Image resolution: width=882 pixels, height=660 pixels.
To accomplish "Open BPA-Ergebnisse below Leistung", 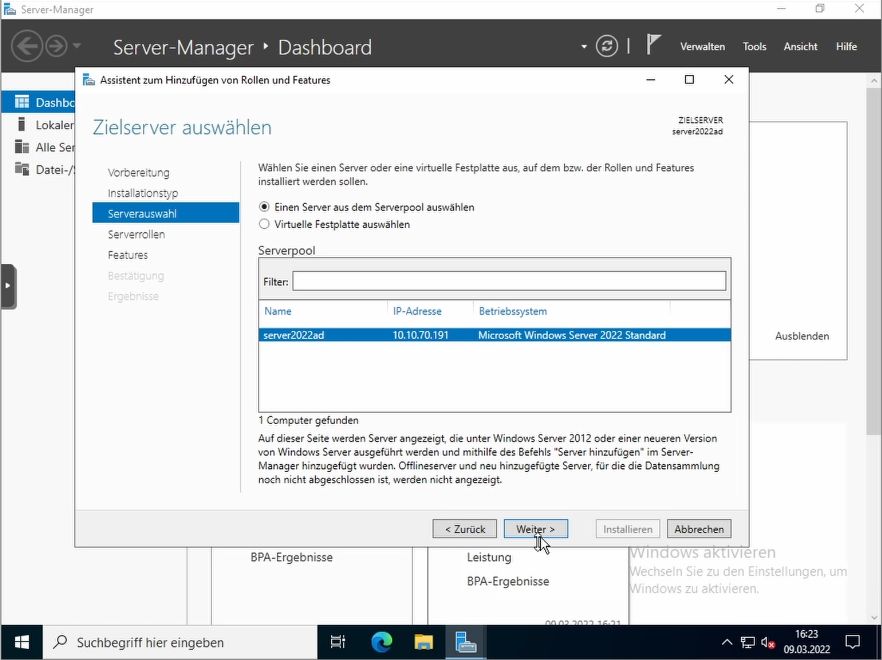I will coord(507,581).
